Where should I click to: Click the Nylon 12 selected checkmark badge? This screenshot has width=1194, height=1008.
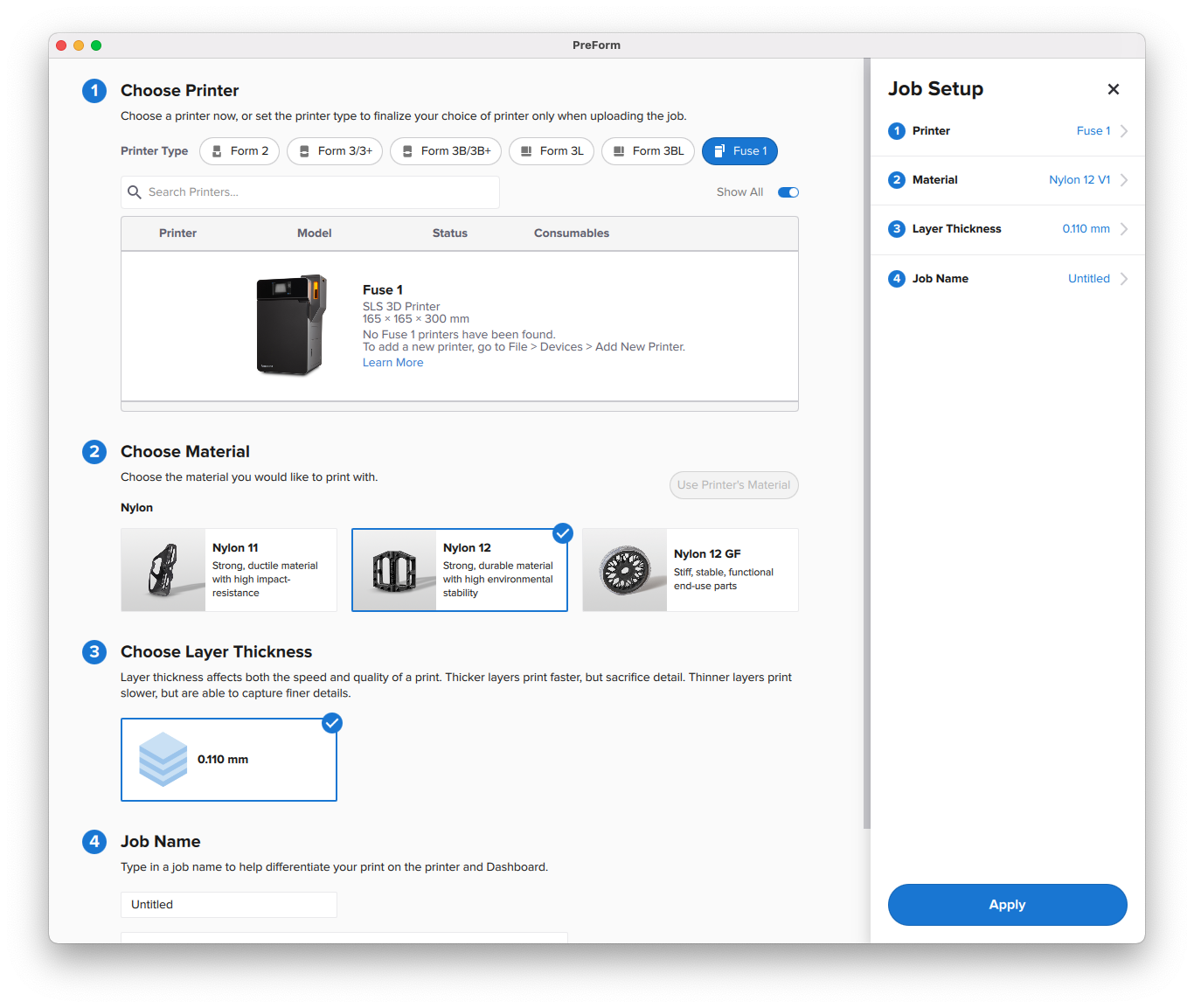click(x=563, y=533)
